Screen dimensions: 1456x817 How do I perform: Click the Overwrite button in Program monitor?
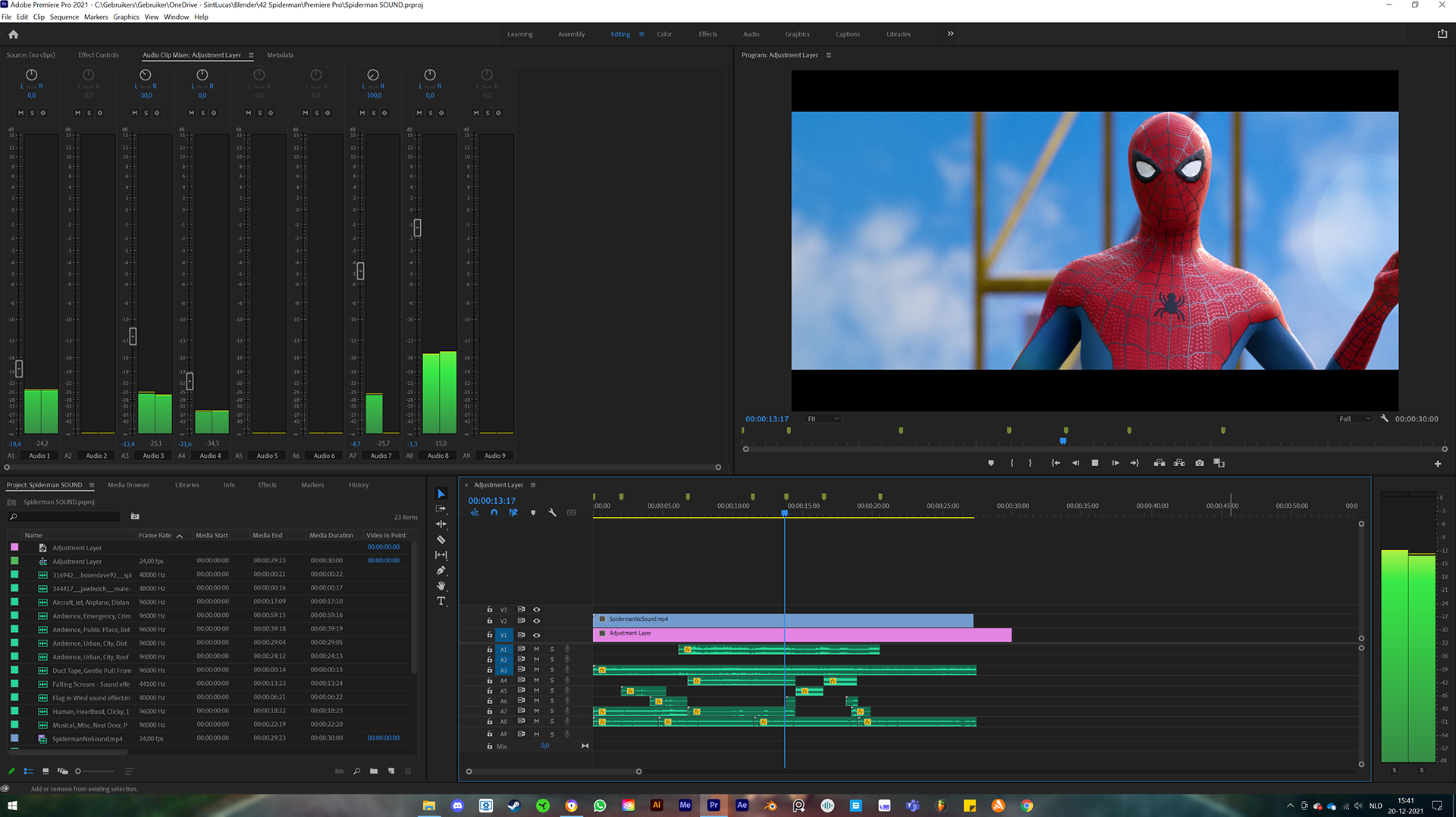(x=1179, y=463)
